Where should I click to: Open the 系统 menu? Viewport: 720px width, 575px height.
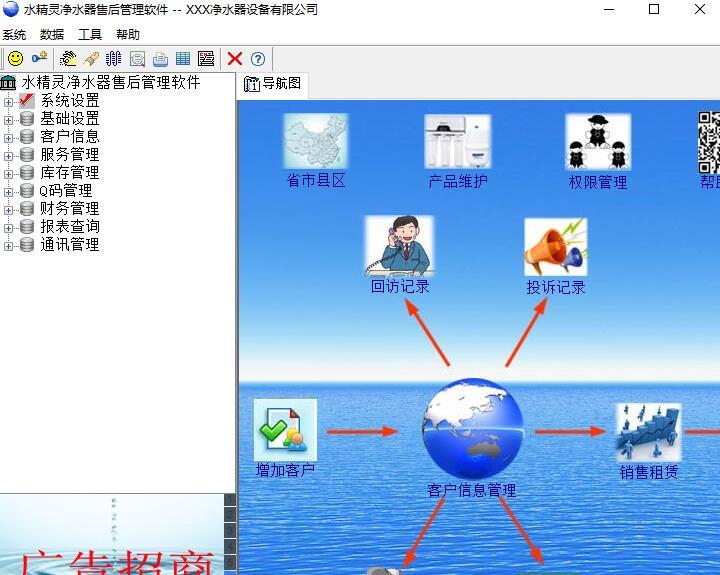14,34
